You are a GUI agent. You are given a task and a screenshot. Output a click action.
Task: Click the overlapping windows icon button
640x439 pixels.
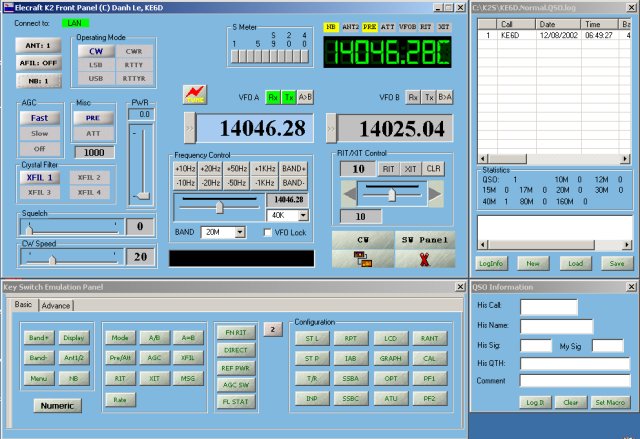pos(362,259)
